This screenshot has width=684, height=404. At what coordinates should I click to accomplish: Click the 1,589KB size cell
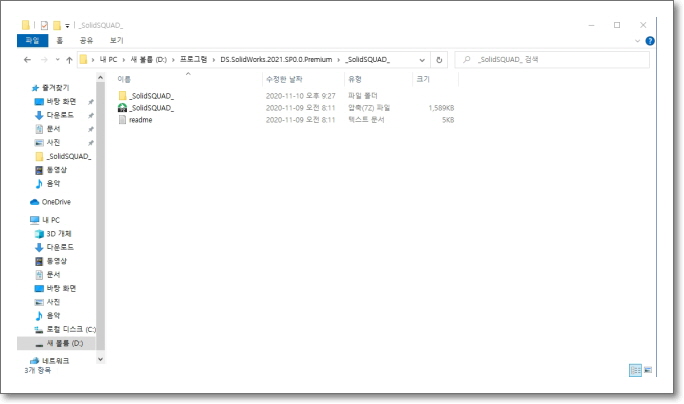coord(441,108)
